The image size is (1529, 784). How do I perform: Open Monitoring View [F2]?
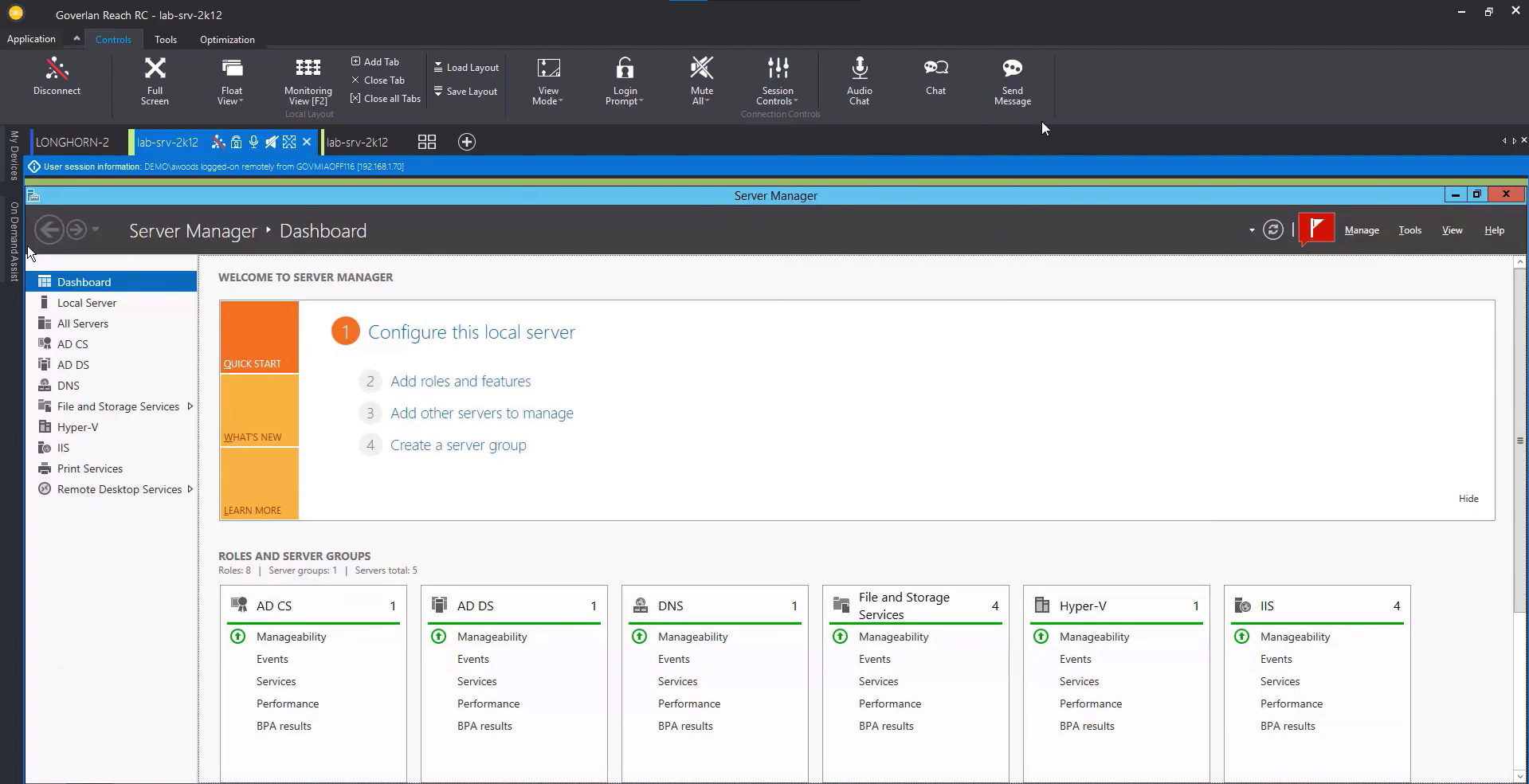[308, 80]
